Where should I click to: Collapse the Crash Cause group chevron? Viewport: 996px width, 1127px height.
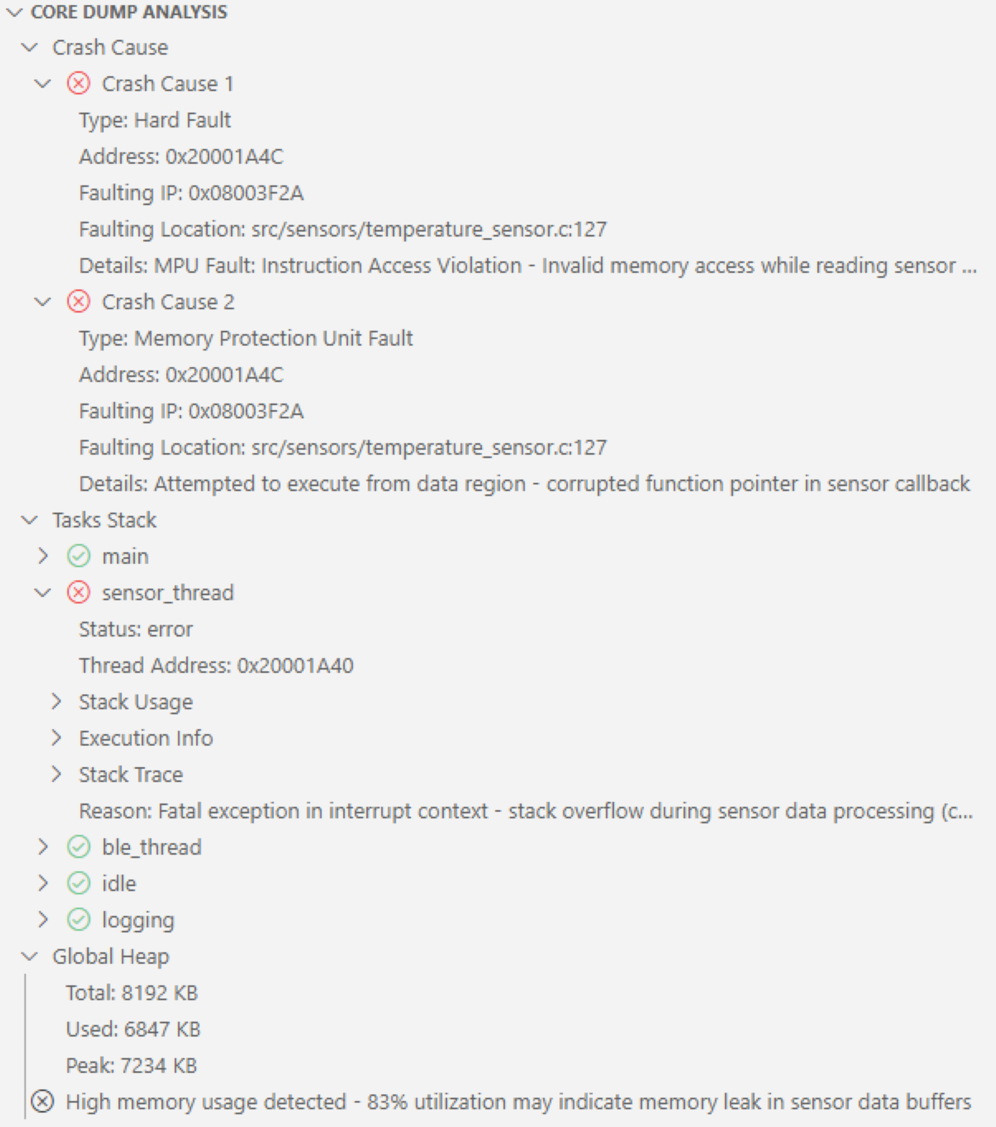pos(29,48)
